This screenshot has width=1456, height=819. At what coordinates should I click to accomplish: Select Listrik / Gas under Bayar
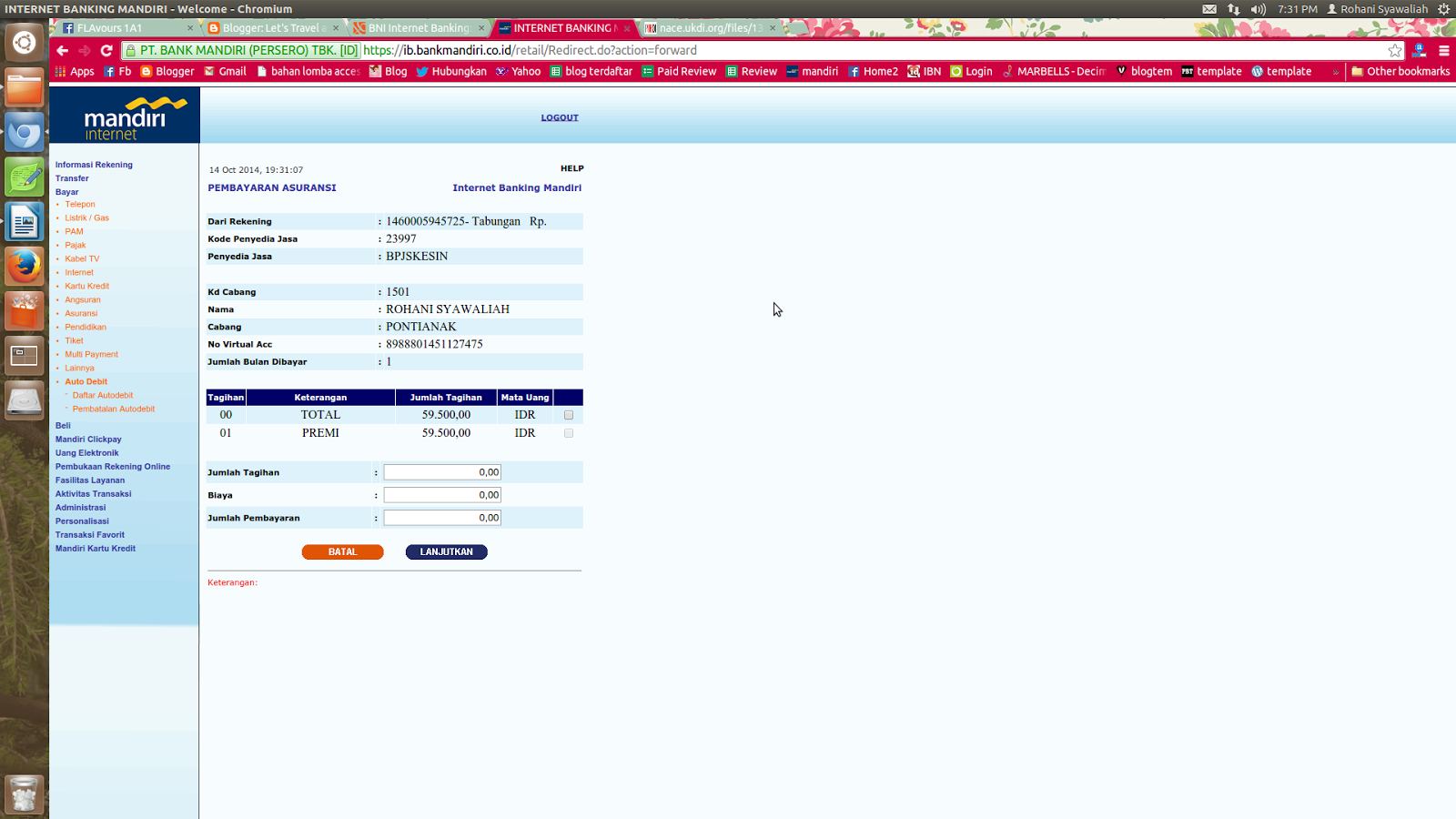[86, 218]
